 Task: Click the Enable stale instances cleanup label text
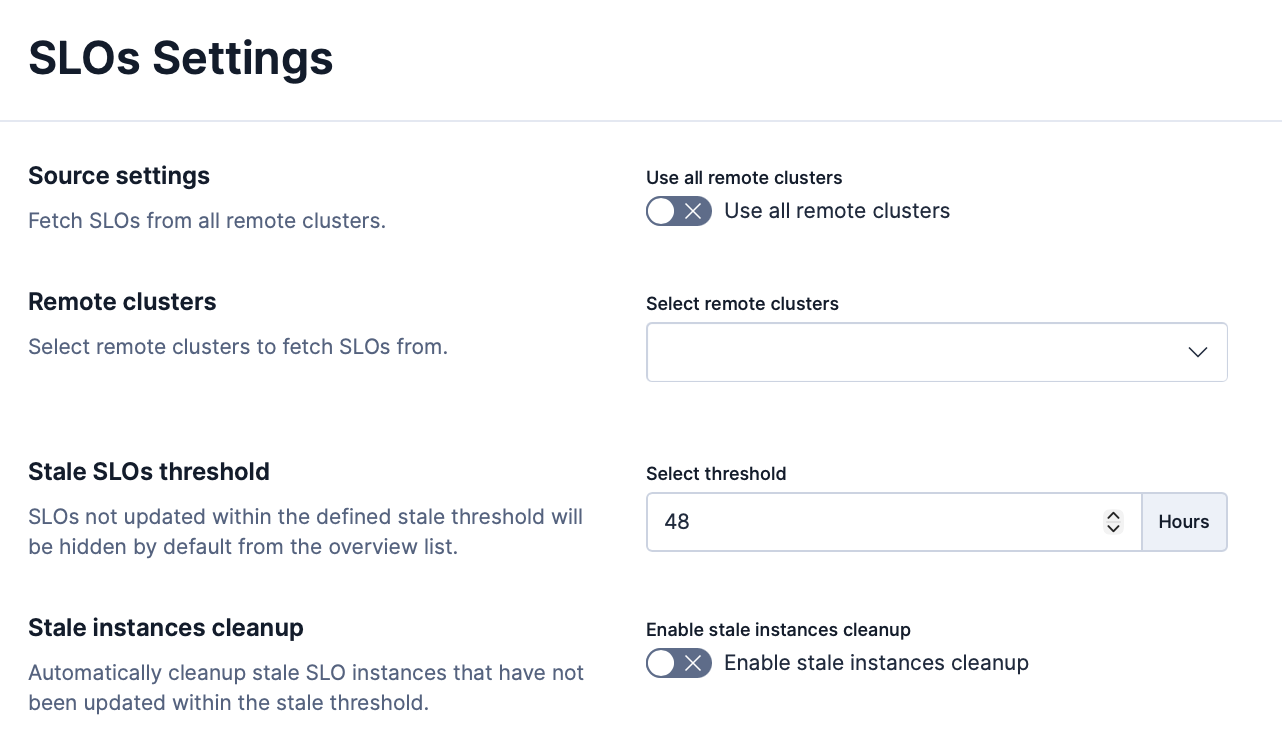[x=876, y=663]
